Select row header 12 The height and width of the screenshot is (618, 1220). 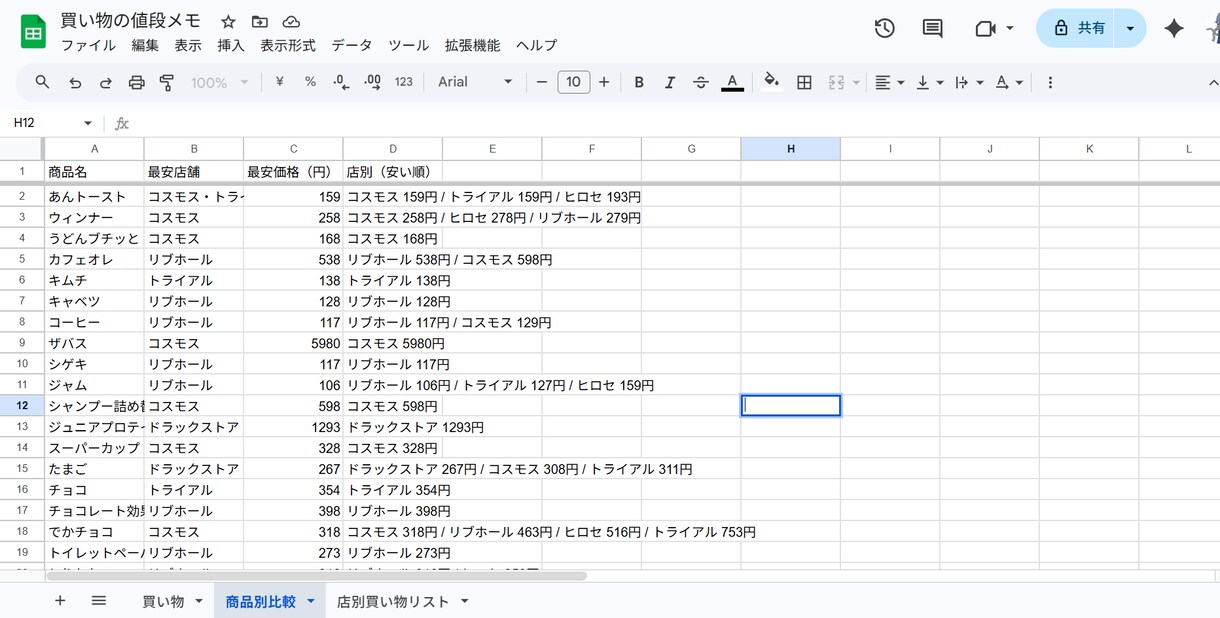[x=22, y=406]
